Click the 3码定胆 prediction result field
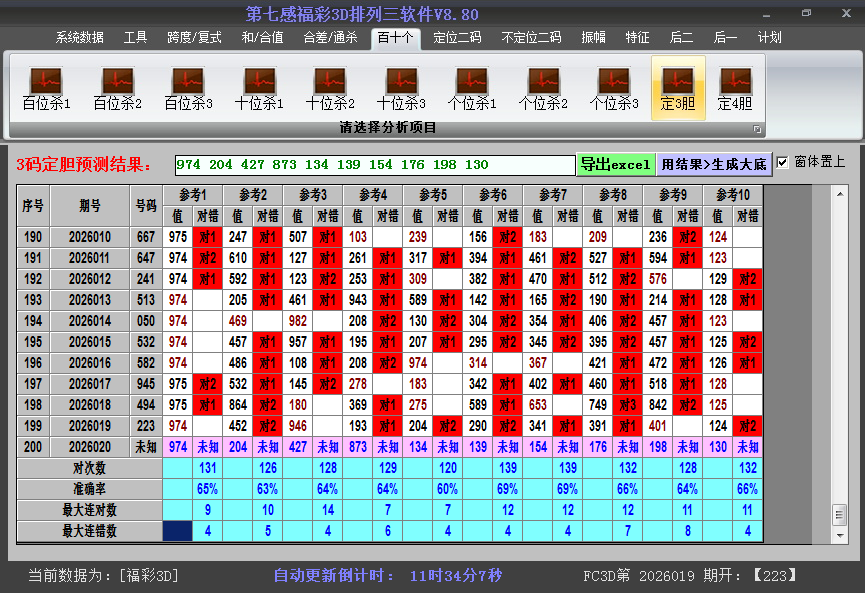 point(374,165)
